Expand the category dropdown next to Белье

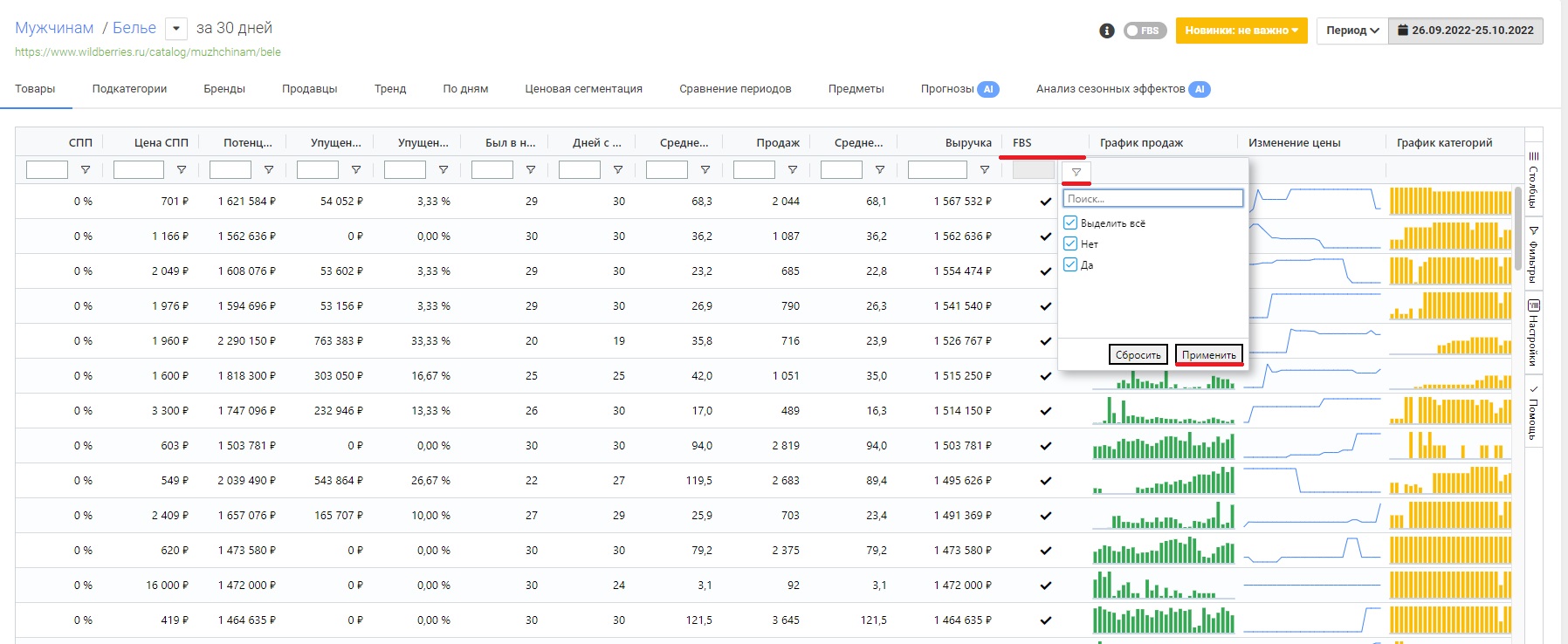[176, 29]
